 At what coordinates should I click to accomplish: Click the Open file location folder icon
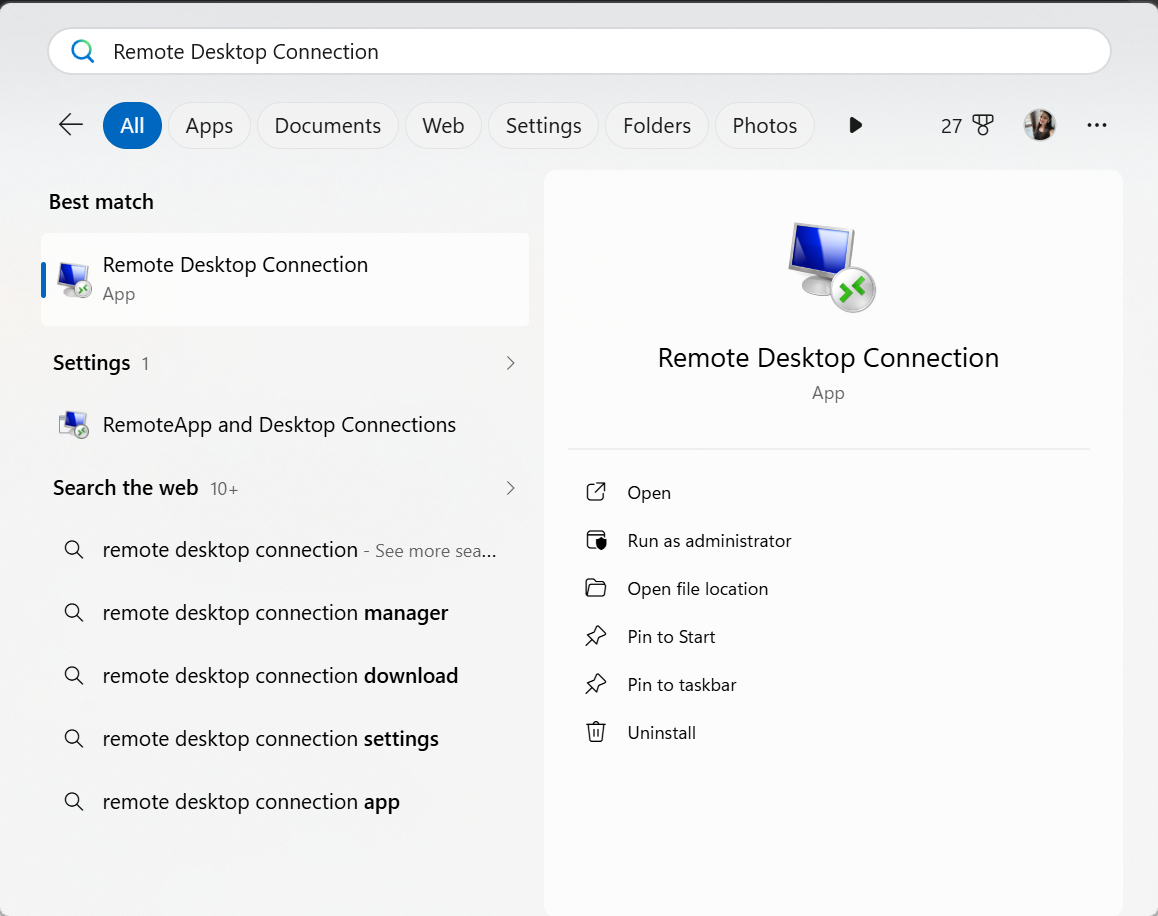(x=596, y=588)
